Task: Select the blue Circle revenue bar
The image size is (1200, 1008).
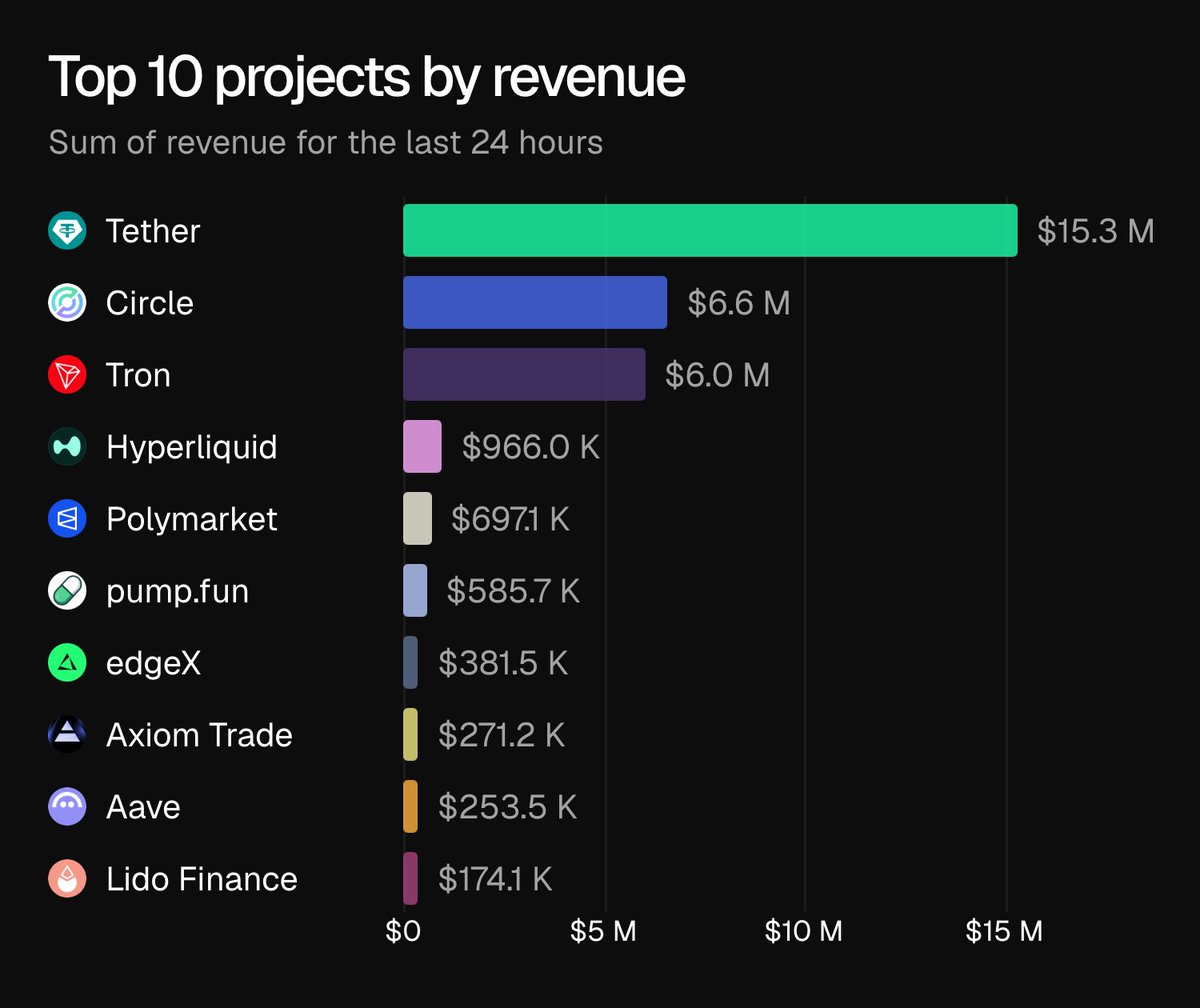Action: [x=535, y=303]
